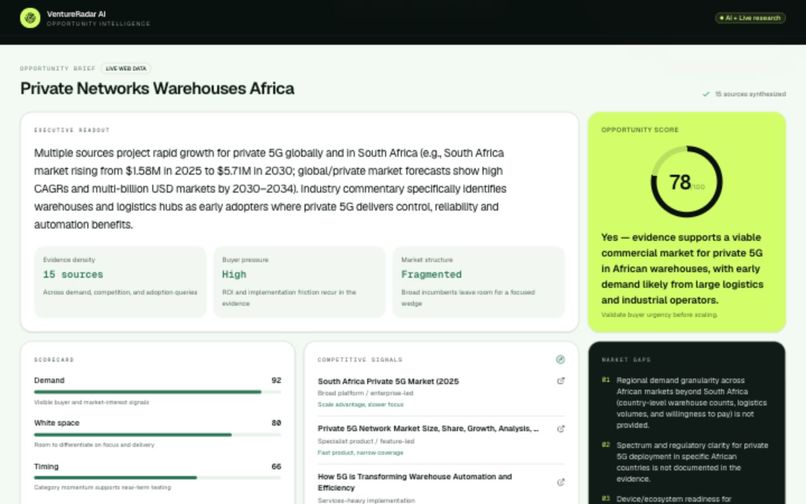
Task: Click the checkmark icon beside sources synthesized
Action: [706, 94]
